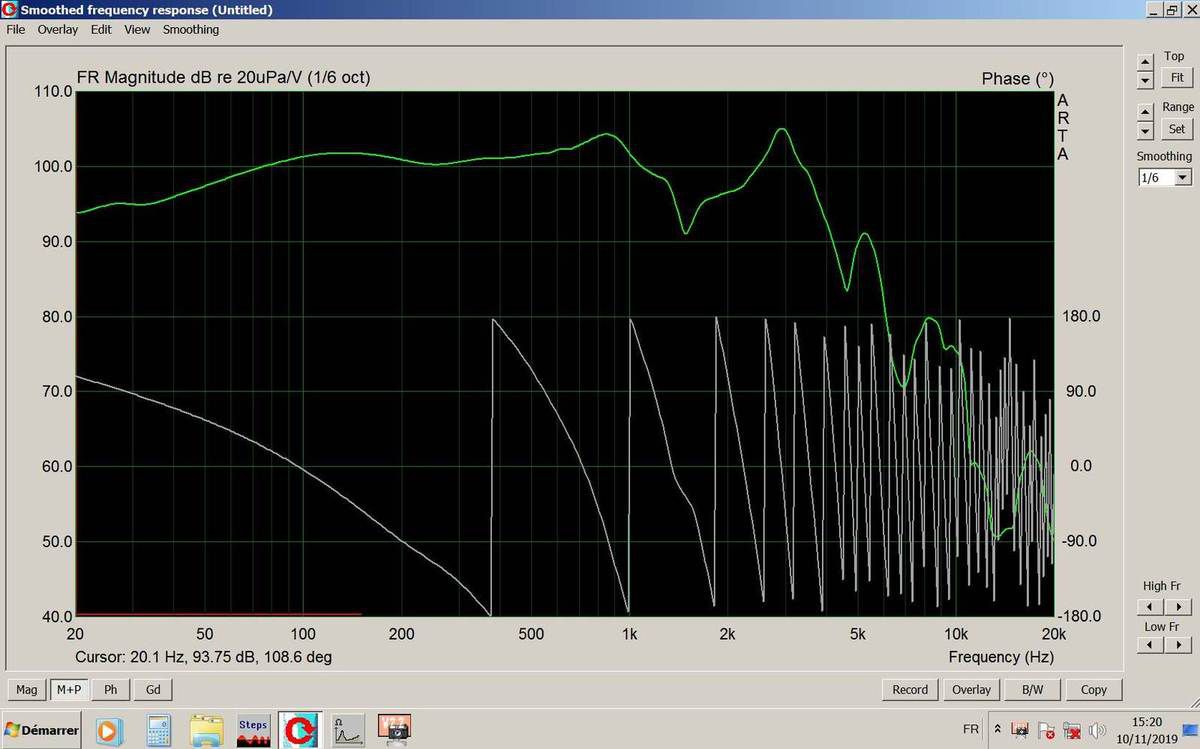The width and height of the screenshot is (1200, 749).
Task: Open the LIMP impedance curve taskbar icon
Action: point(348,730)
